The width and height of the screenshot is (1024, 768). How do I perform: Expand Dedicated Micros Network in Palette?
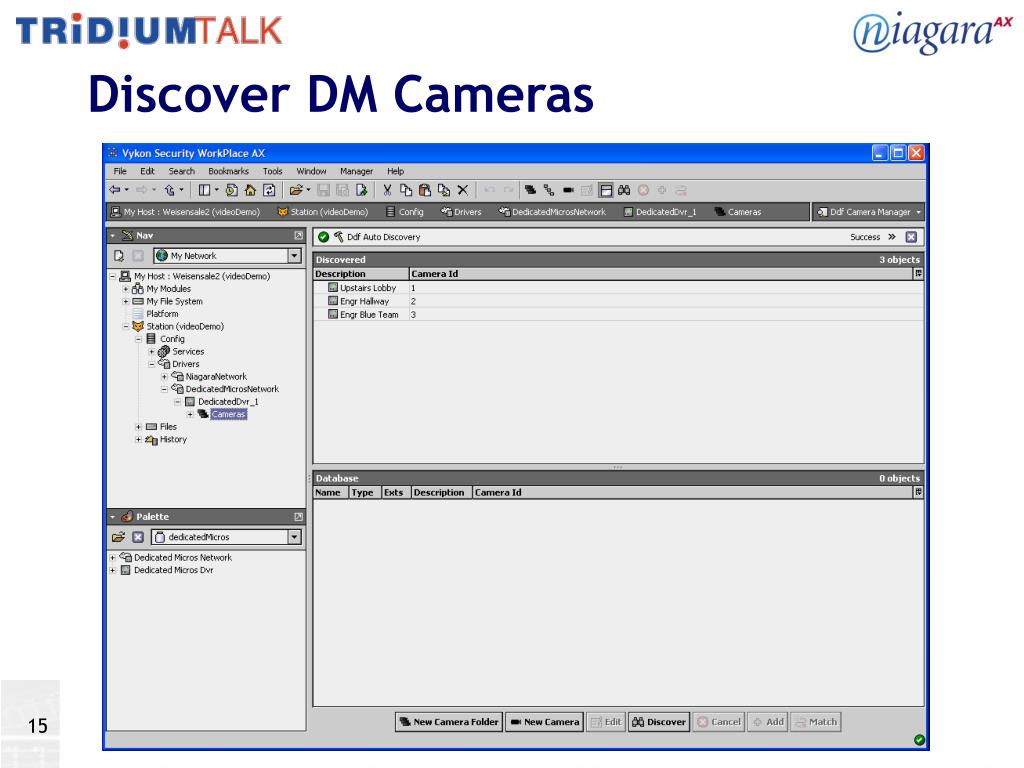point(112,558)
